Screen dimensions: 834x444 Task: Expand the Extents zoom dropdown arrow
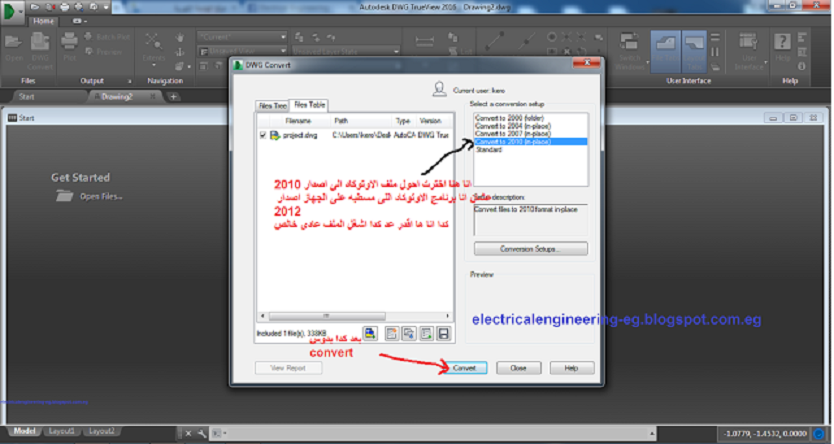[x=154, y=65]
